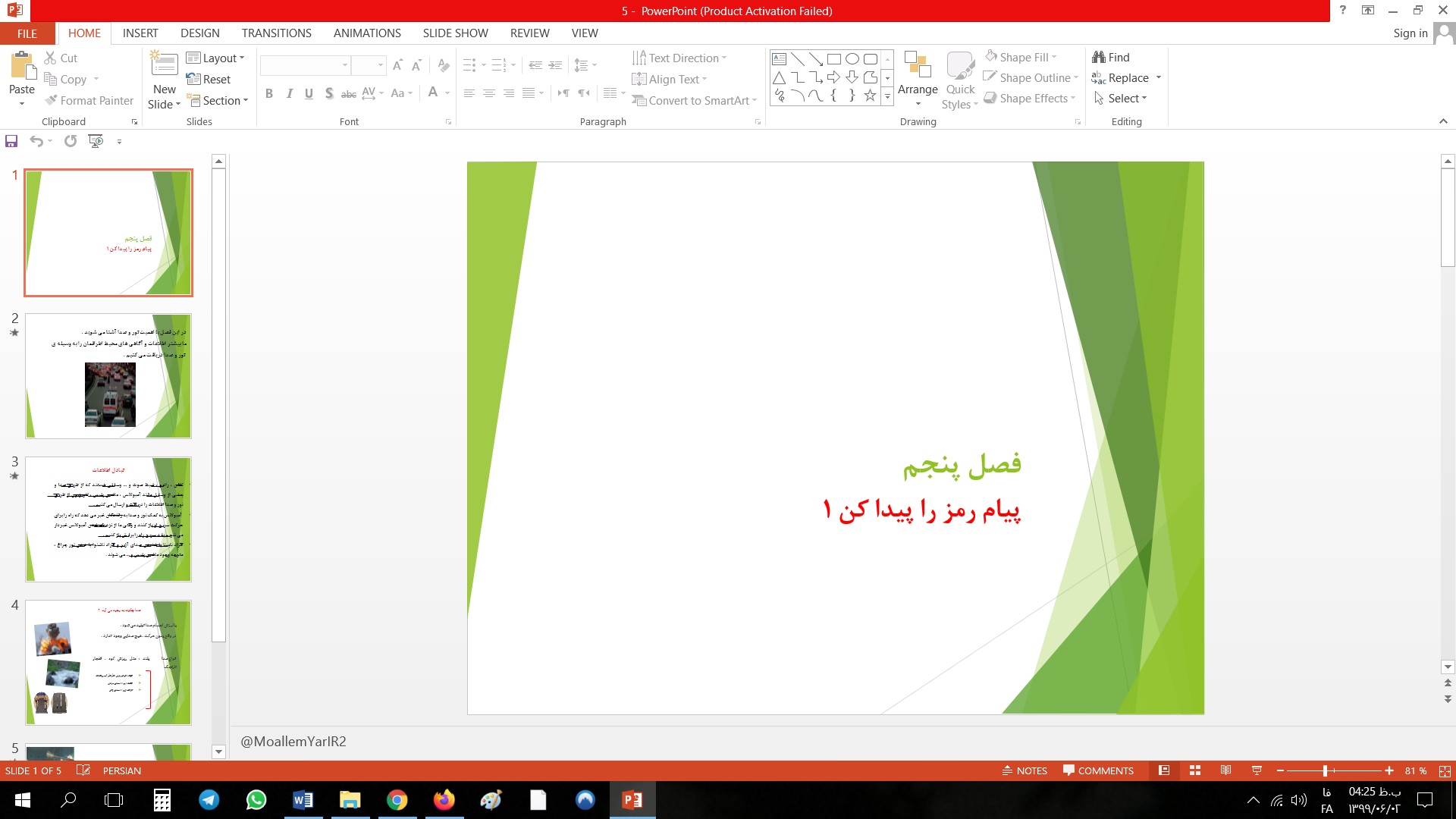Toggle the Comments pane button

[x=1098, y=770]
